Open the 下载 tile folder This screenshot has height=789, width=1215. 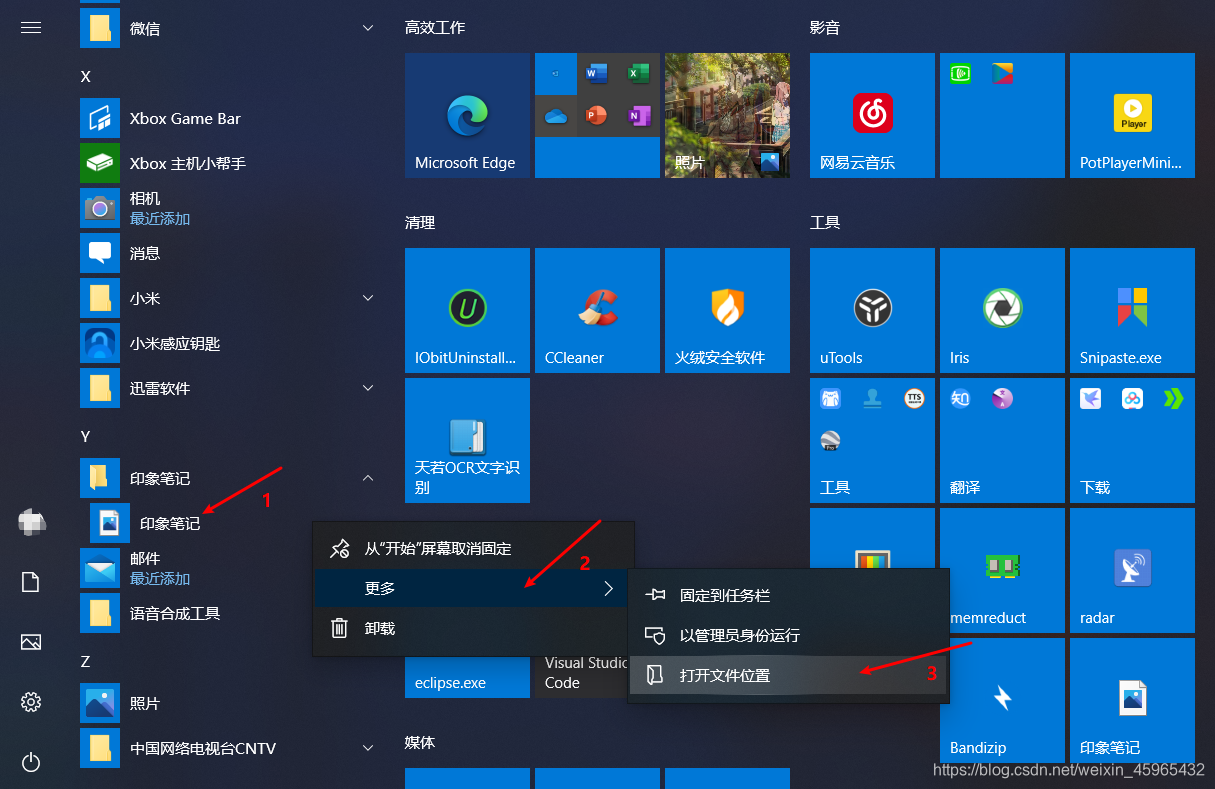point(1132,441)
